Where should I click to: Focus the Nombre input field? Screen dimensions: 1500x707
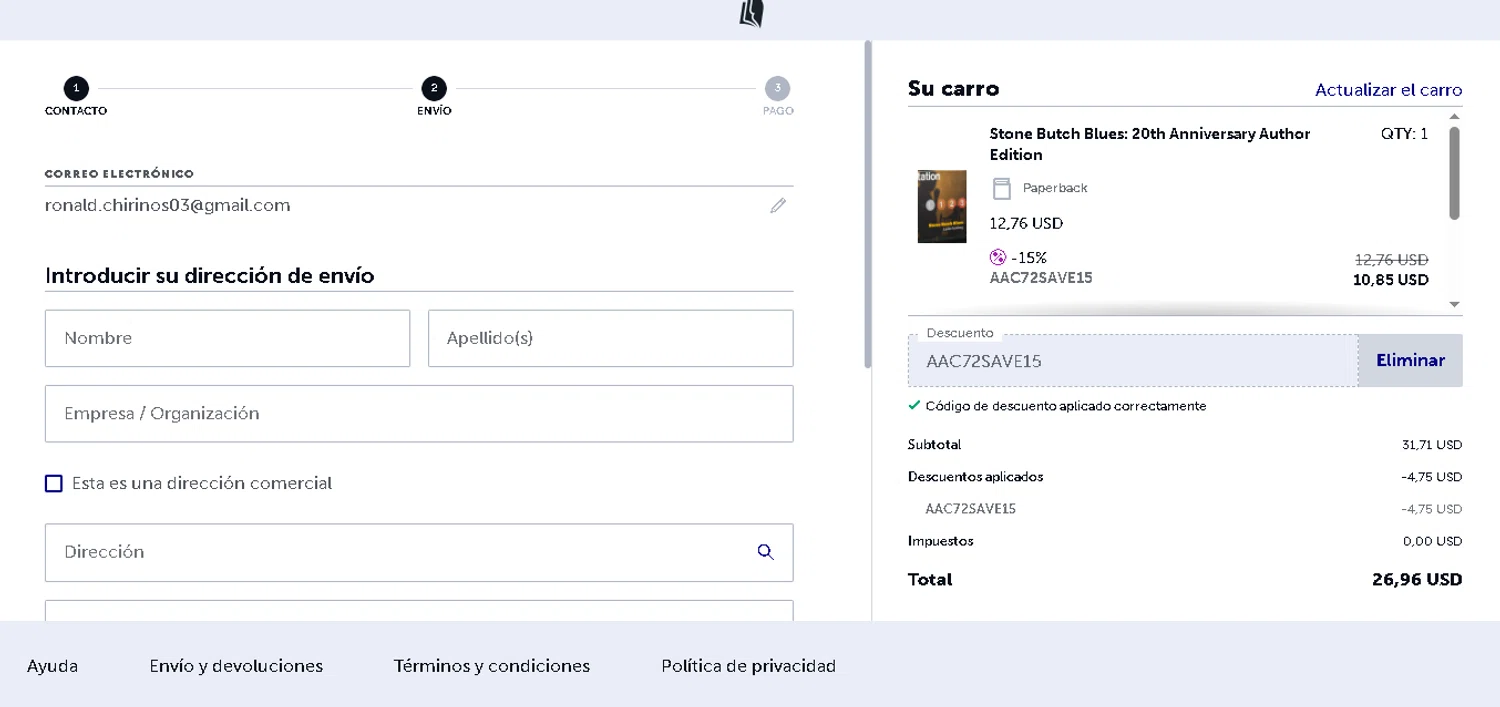pyautogui.click(x=227, y=338)
